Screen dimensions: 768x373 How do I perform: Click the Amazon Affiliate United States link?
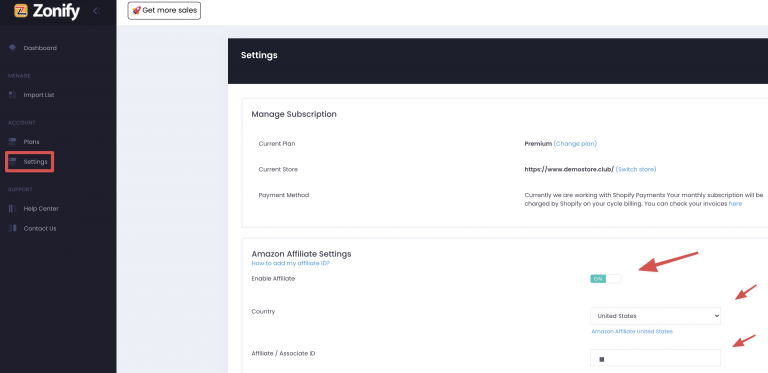point(632,331)
